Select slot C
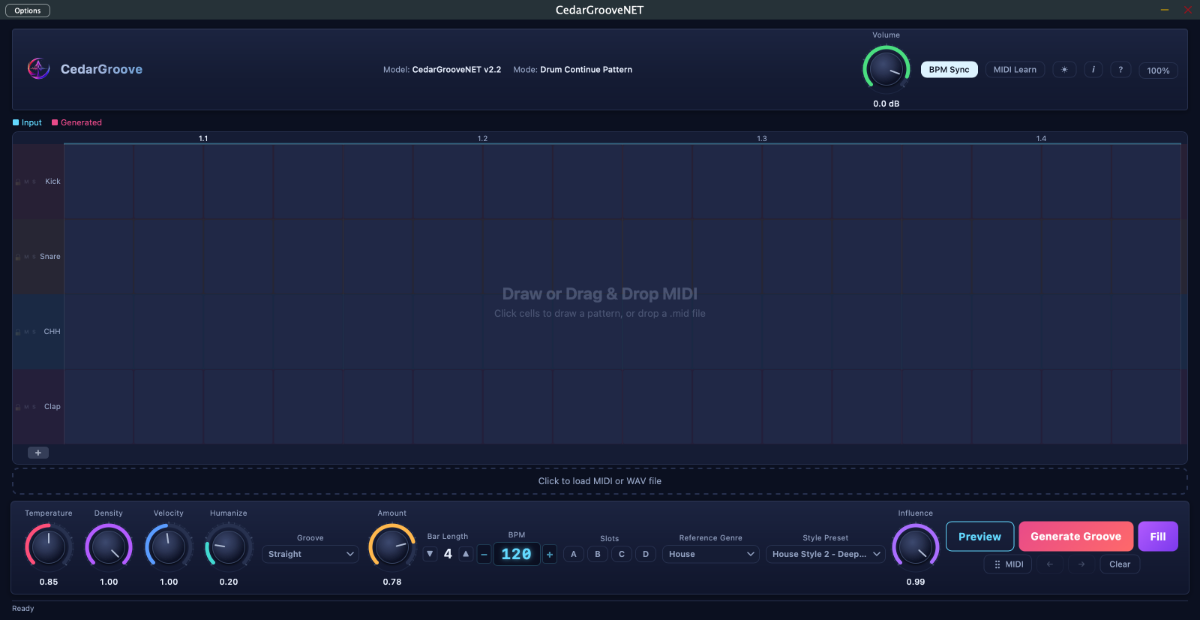This screenshot has width=1200, height=620. (621, 554)
